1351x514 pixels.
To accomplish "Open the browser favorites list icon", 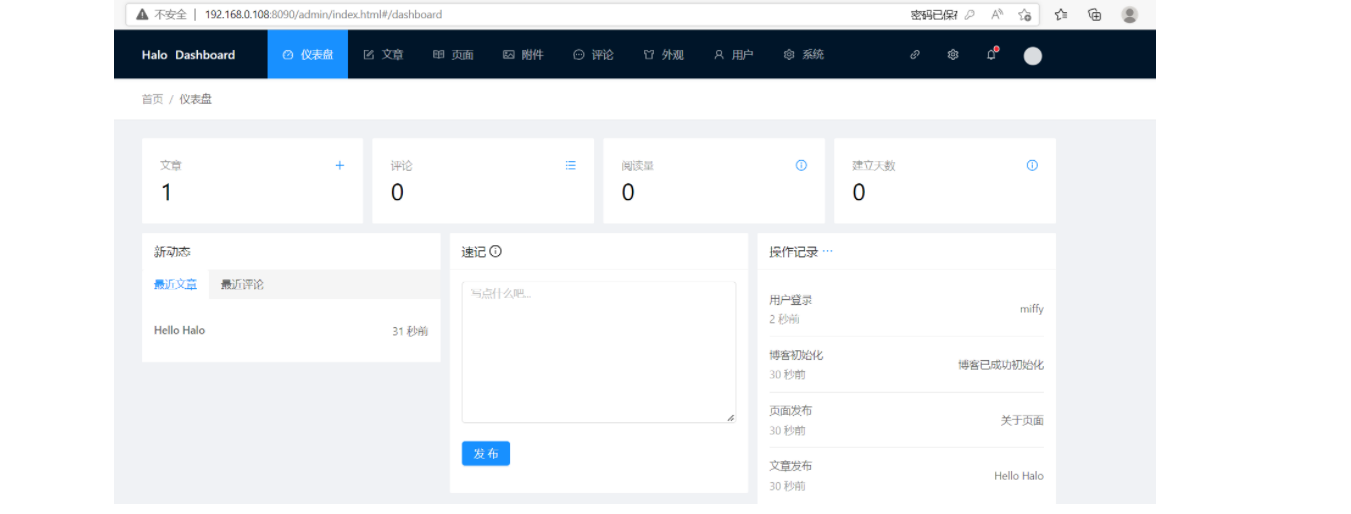I will point(1061,15).
